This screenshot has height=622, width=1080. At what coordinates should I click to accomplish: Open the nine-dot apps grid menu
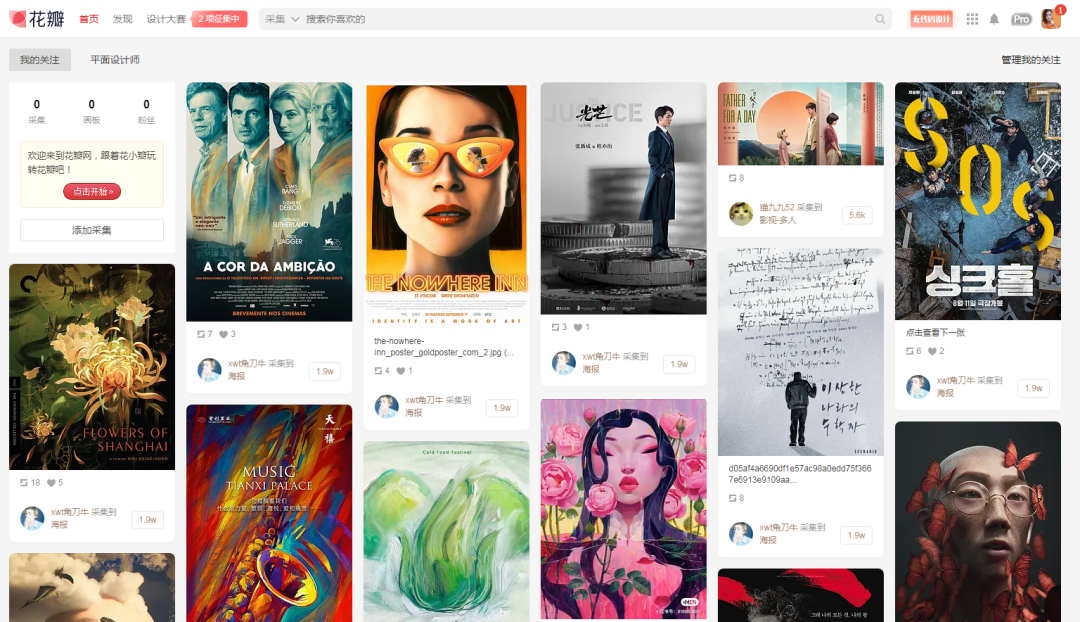[x=972, y=19]
